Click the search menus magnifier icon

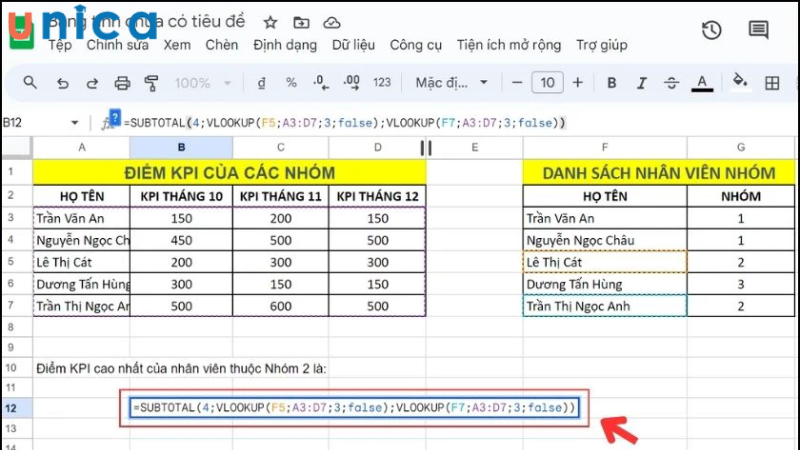tap(30, 82)
